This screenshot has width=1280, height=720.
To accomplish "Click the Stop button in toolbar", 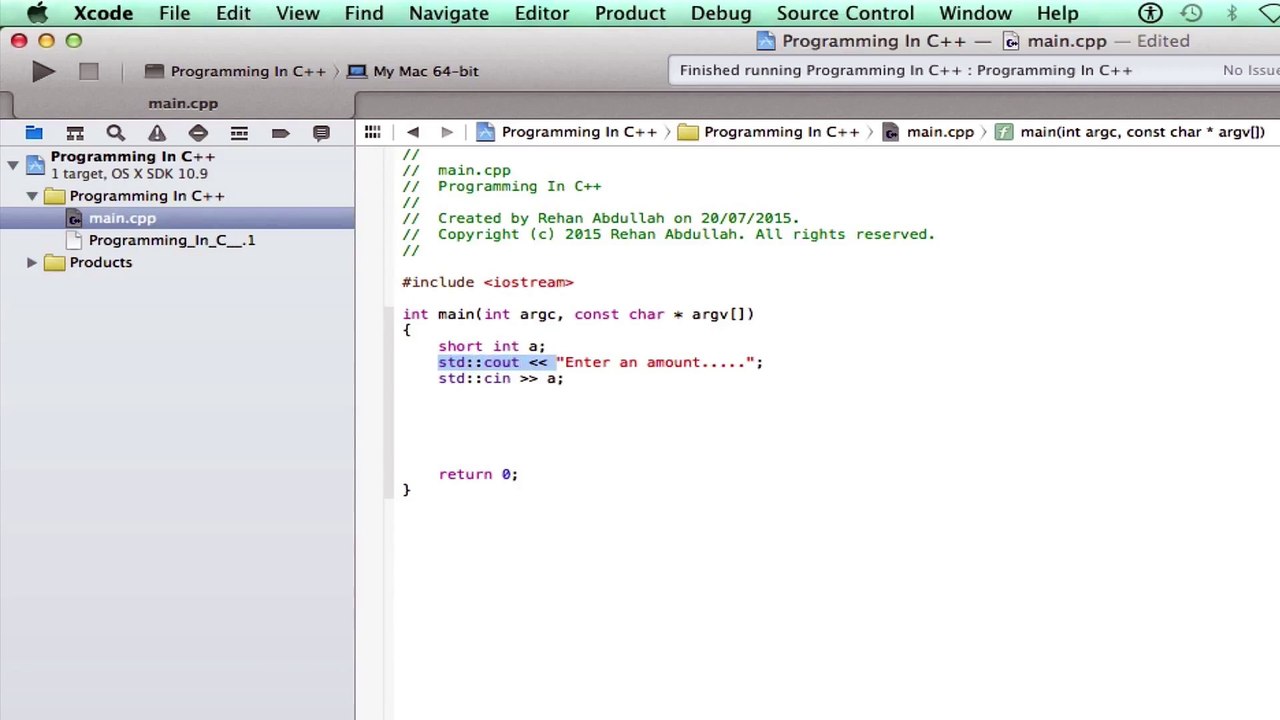I will [x=88, y=71].
